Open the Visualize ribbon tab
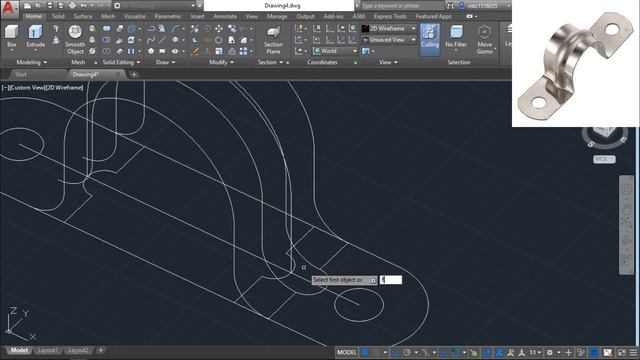 click(135, 16)
